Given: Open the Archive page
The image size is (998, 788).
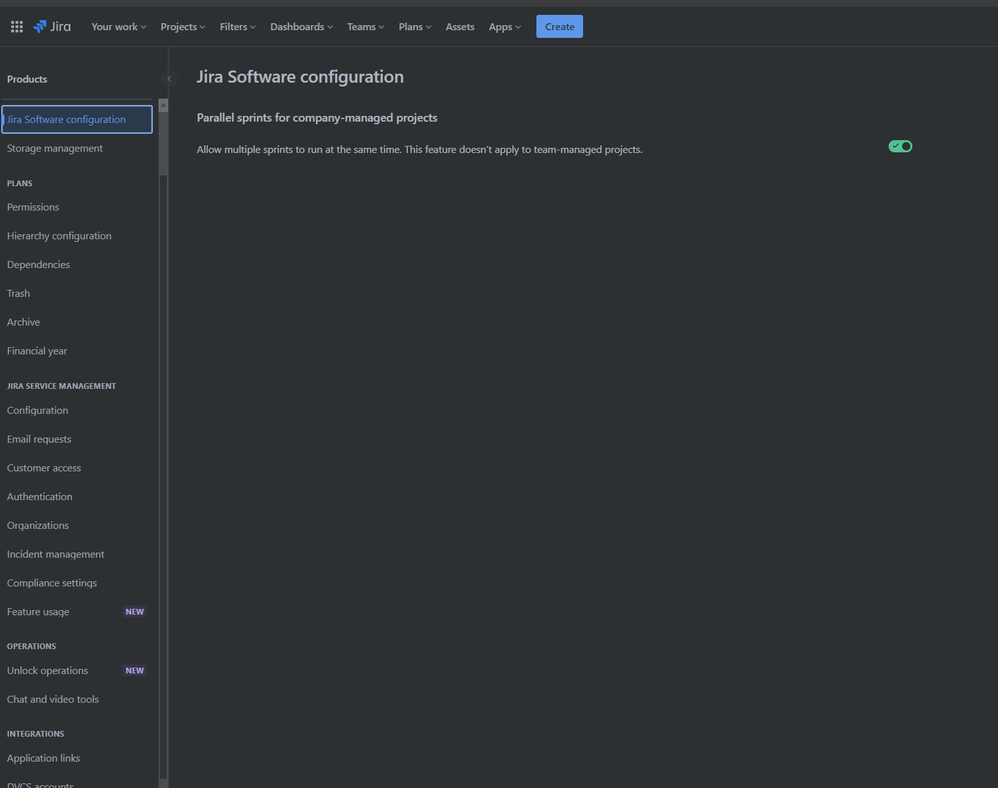Looking at the screenshot, I should (x=24, y=322).
